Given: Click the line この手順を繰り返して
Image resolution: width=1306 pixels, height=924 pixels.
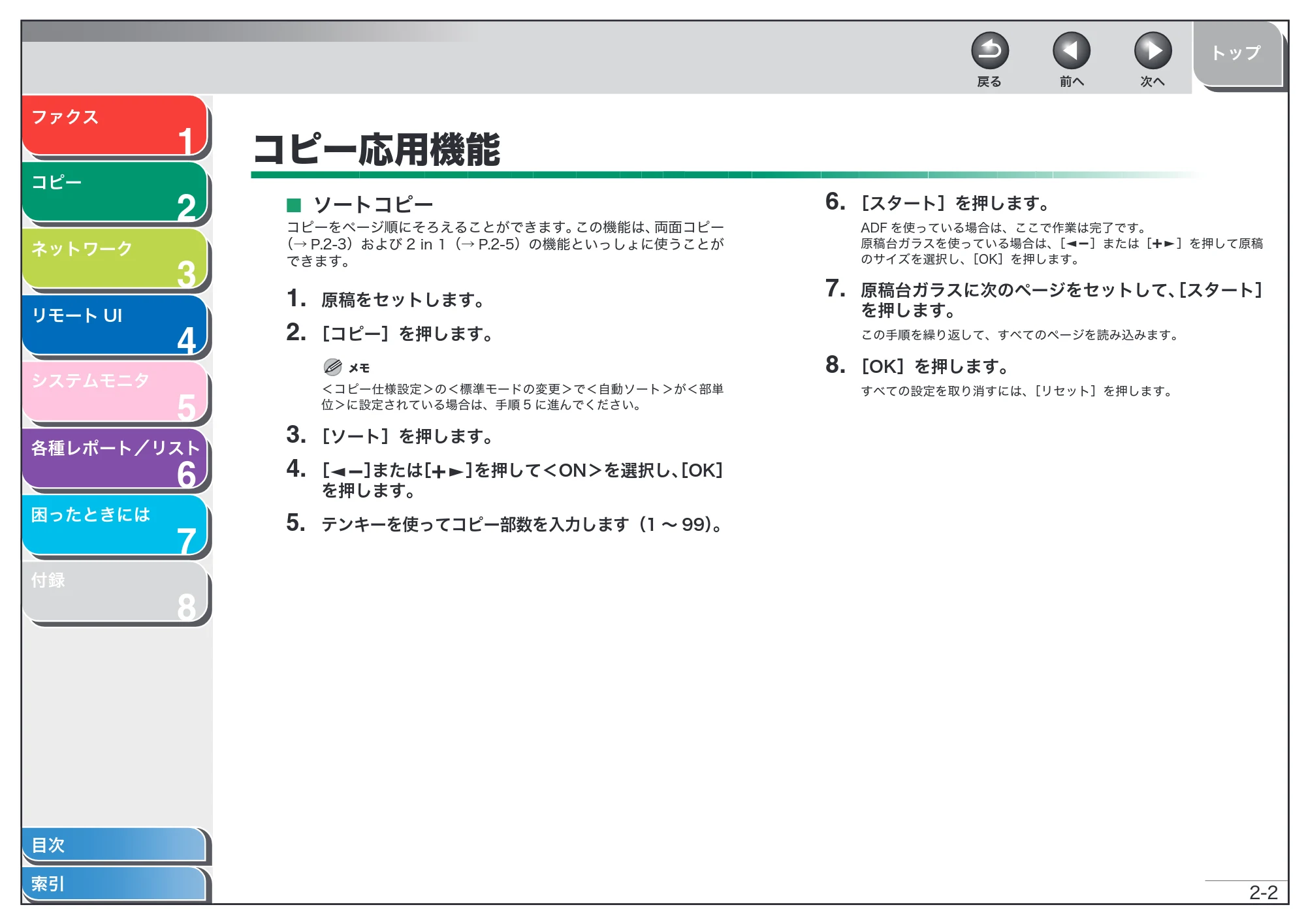Looking at the screenshot, I should (x=1020, y=335).
